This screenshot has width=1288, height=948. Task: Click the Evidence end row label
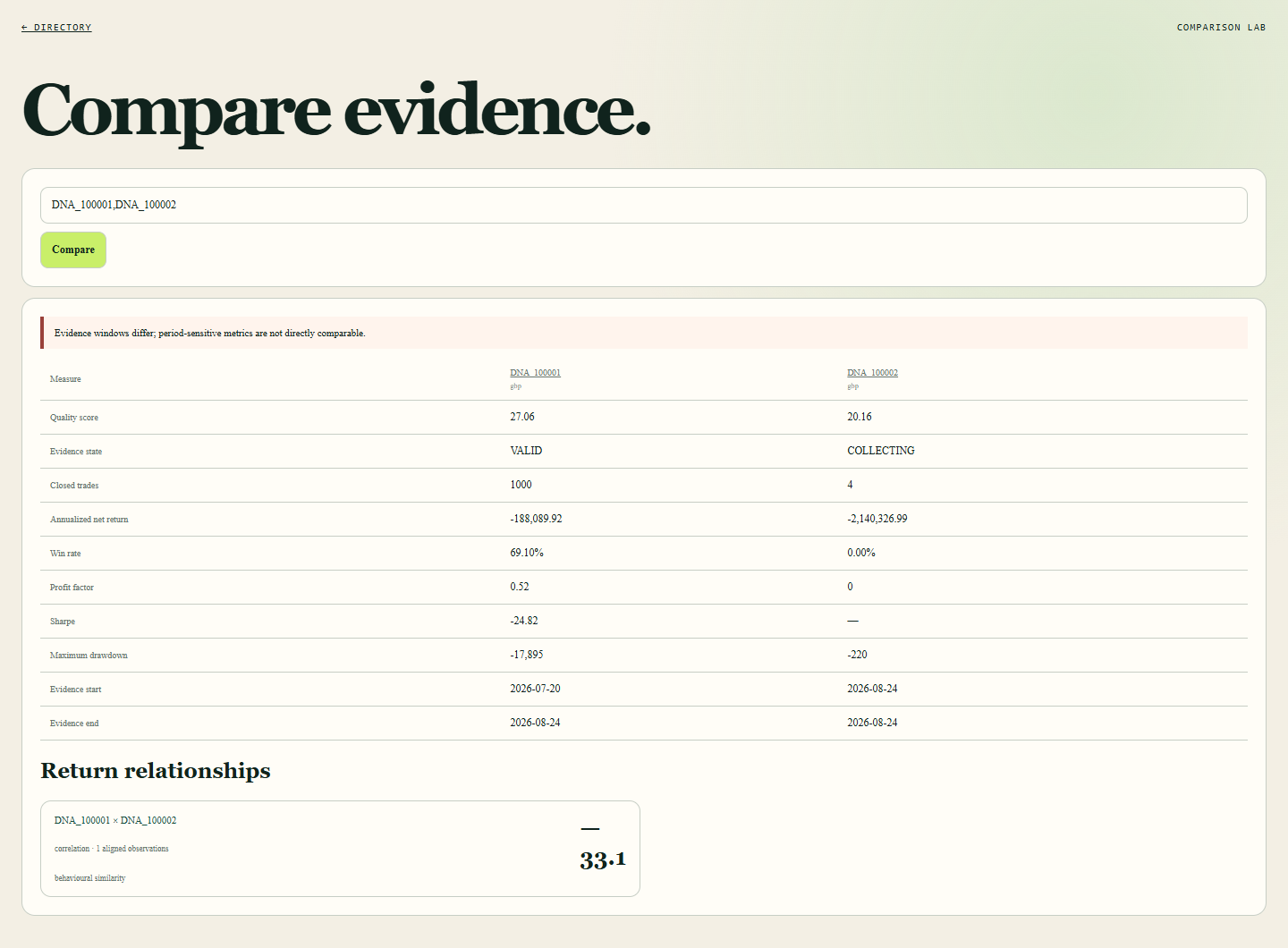(x=74, y=724)
